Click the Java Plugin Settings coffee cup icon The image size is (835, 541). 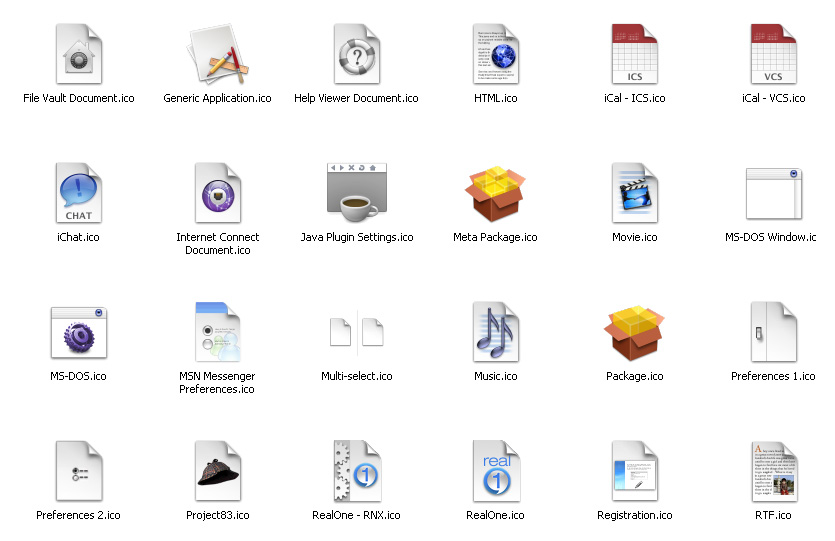[357, 193]
